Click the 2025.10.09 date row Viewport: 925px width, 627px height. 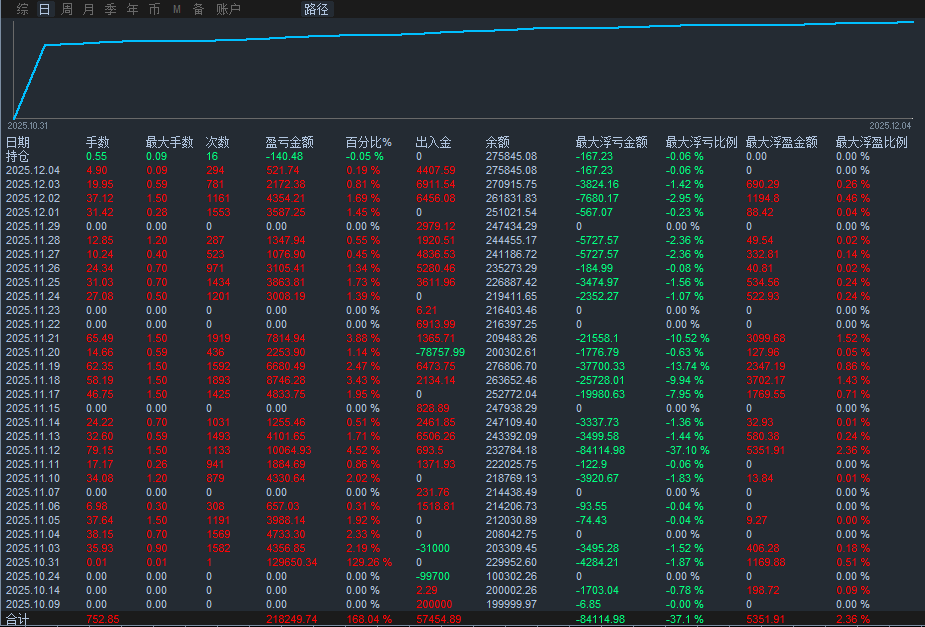(32, 605)
